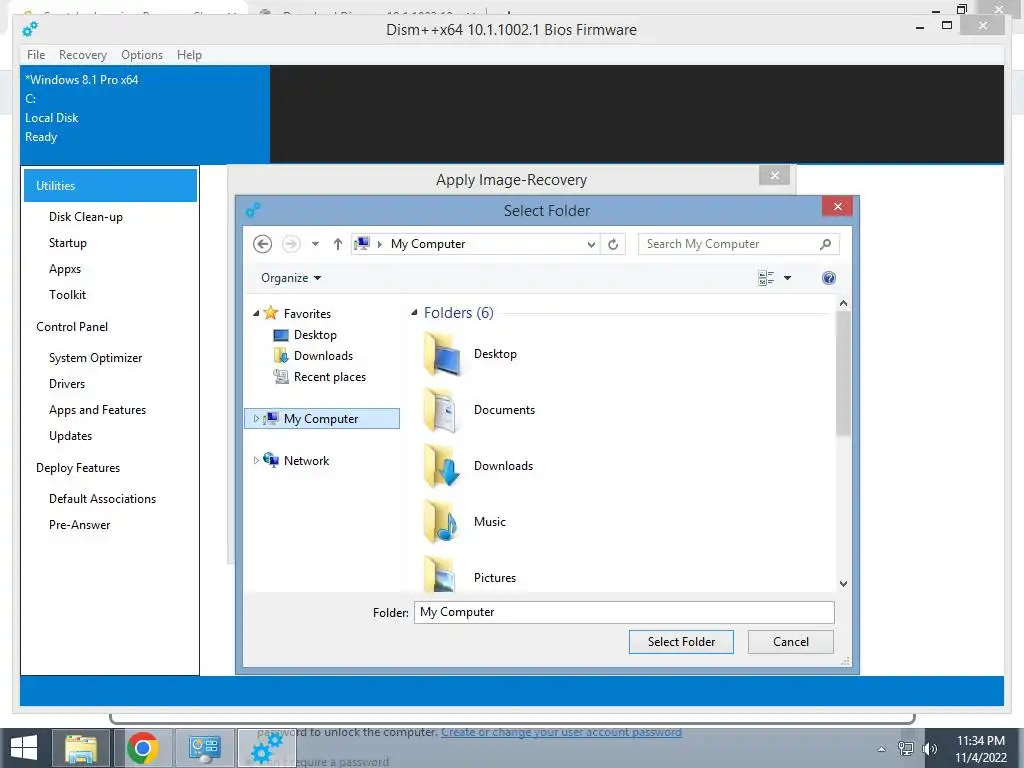Click the Back arrow in Select Folder dialog
1024x768 pixels.
tap(263, 244)
